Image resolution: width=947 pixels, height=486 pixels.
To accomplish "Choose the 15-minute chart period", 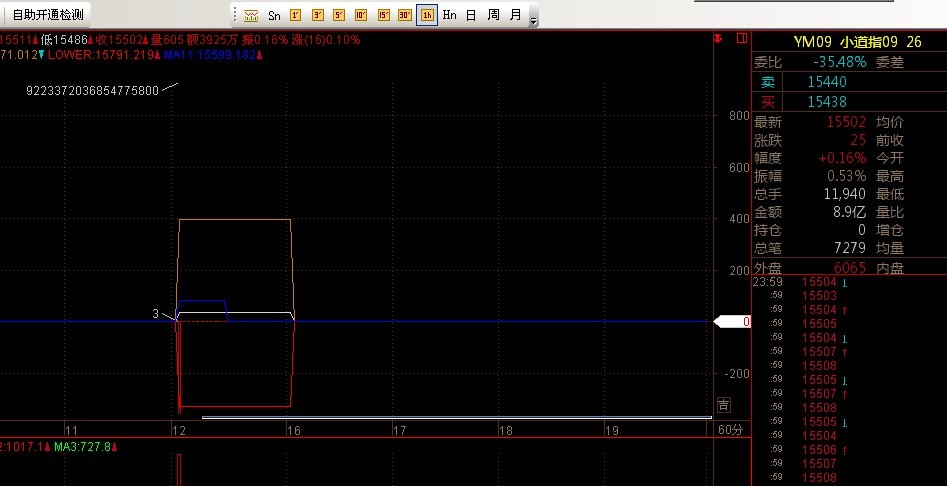I will [383, 15].
